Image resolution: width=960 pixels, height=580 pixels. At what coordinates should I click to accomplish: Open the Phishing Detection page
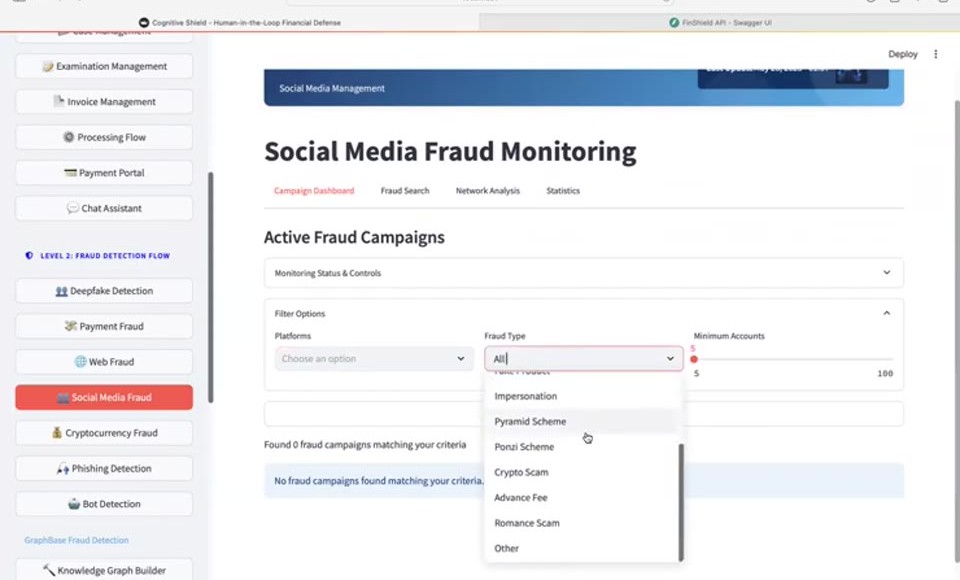point(104,469)
